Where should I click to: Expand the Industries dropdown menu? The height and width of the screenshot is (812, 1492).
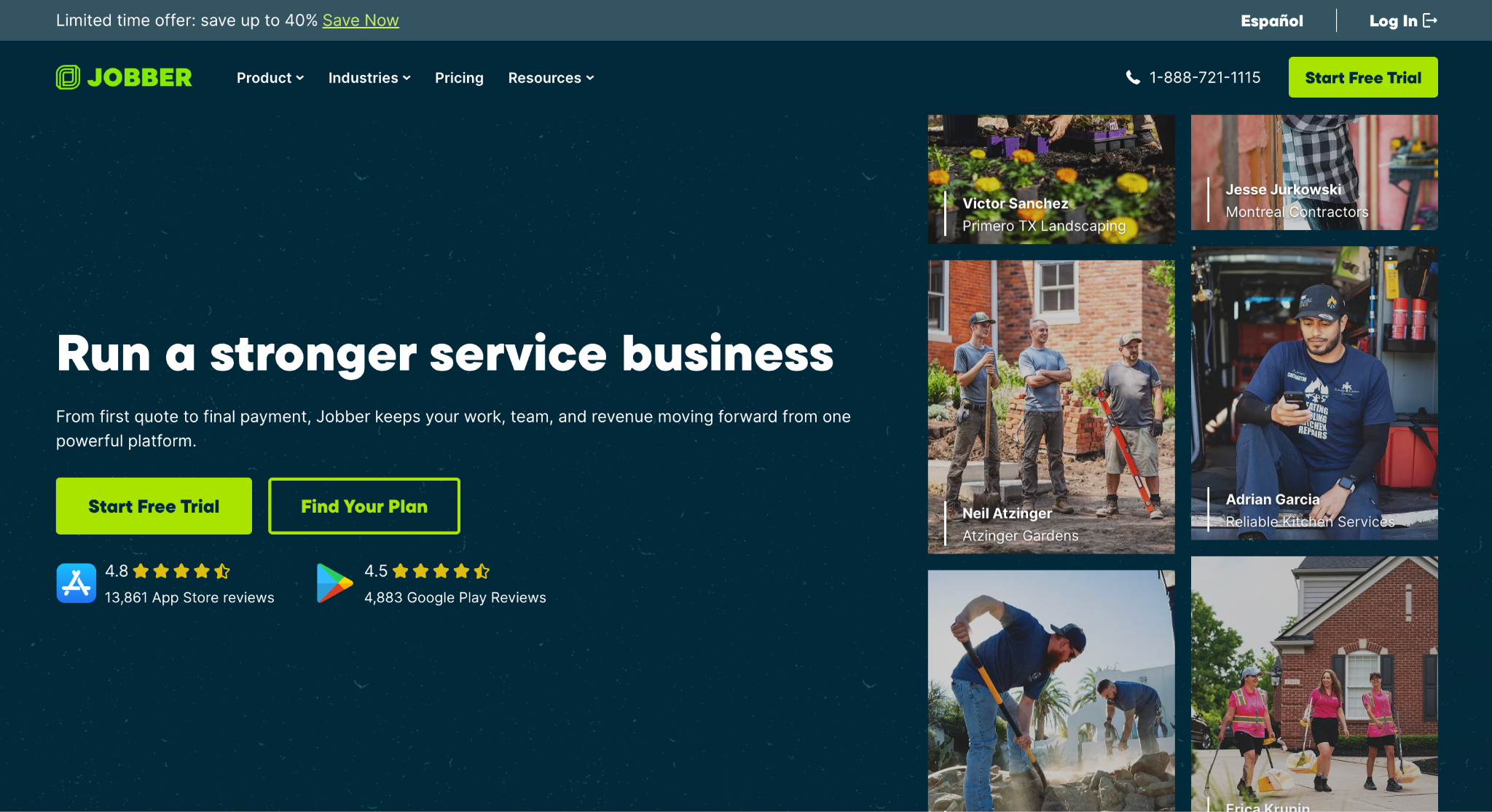(x=369, y=78)
